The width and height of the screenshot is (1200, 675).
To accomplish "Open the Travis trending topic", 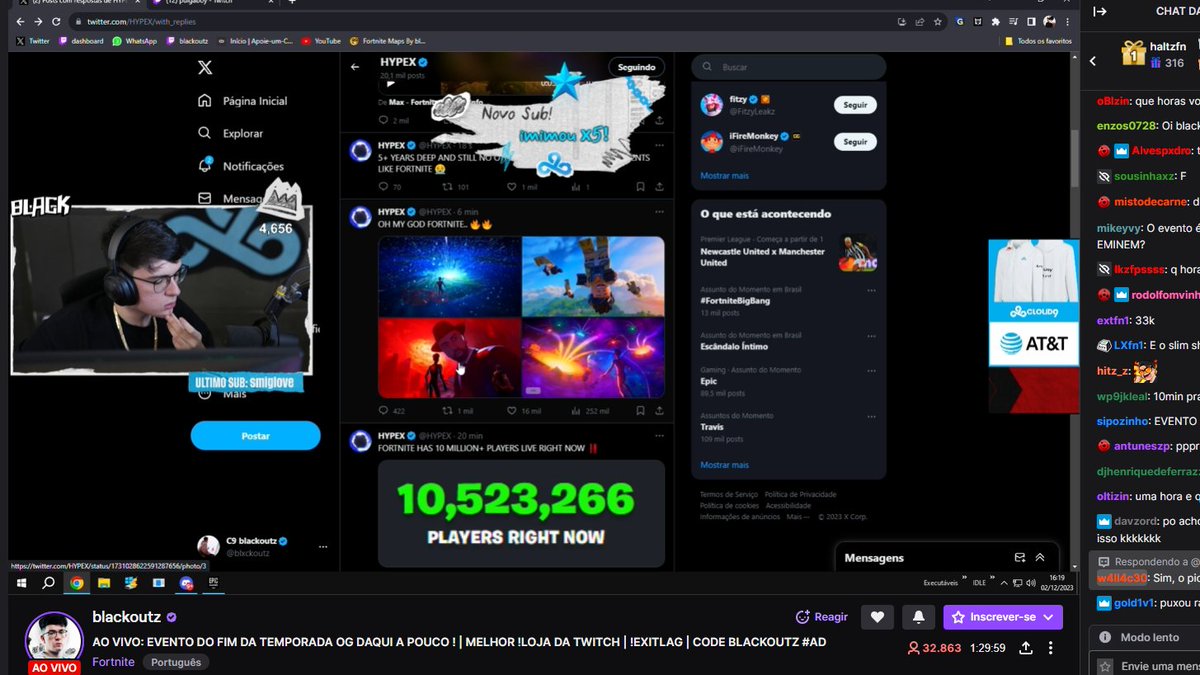I will [712, 427].
